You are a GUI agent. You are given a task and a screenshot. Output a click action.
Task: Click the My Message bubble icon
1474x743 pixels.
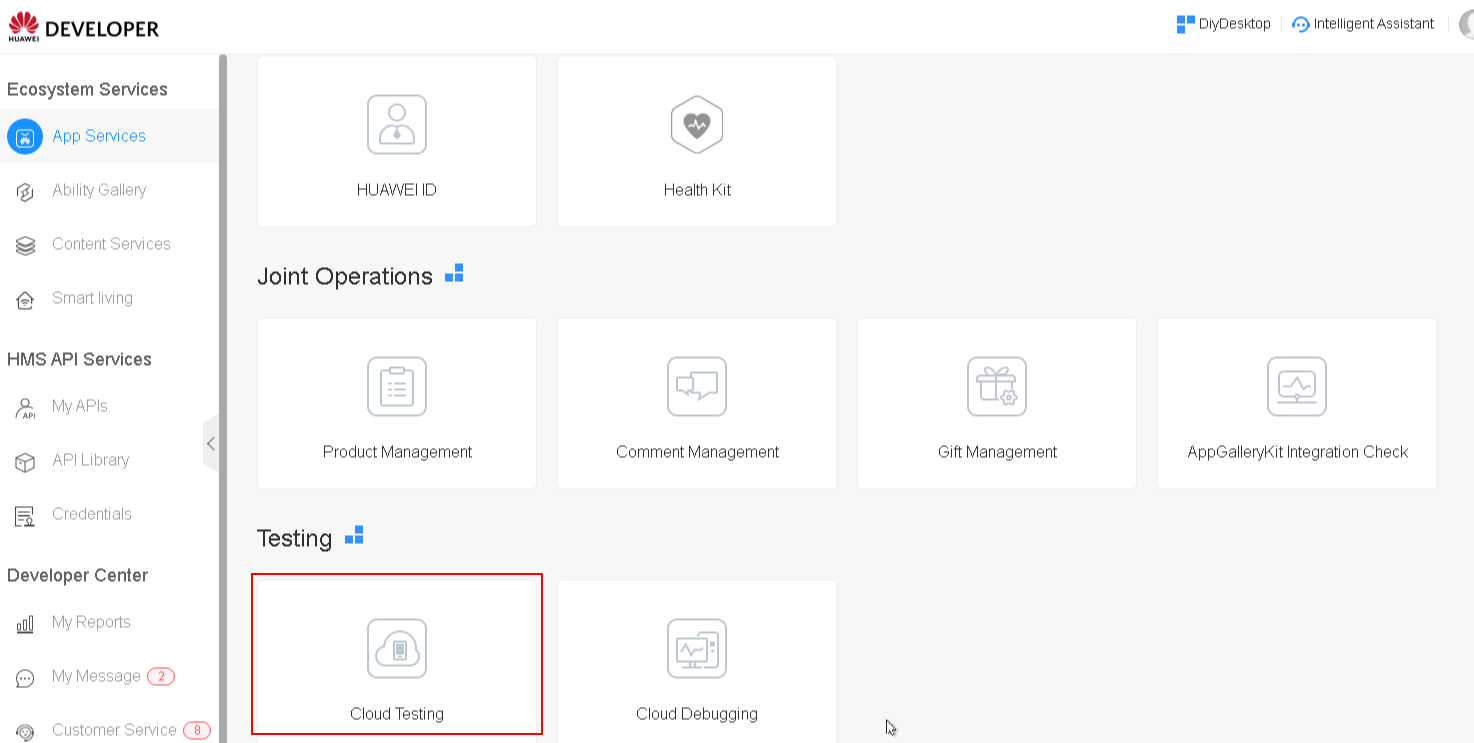point(25,677)
